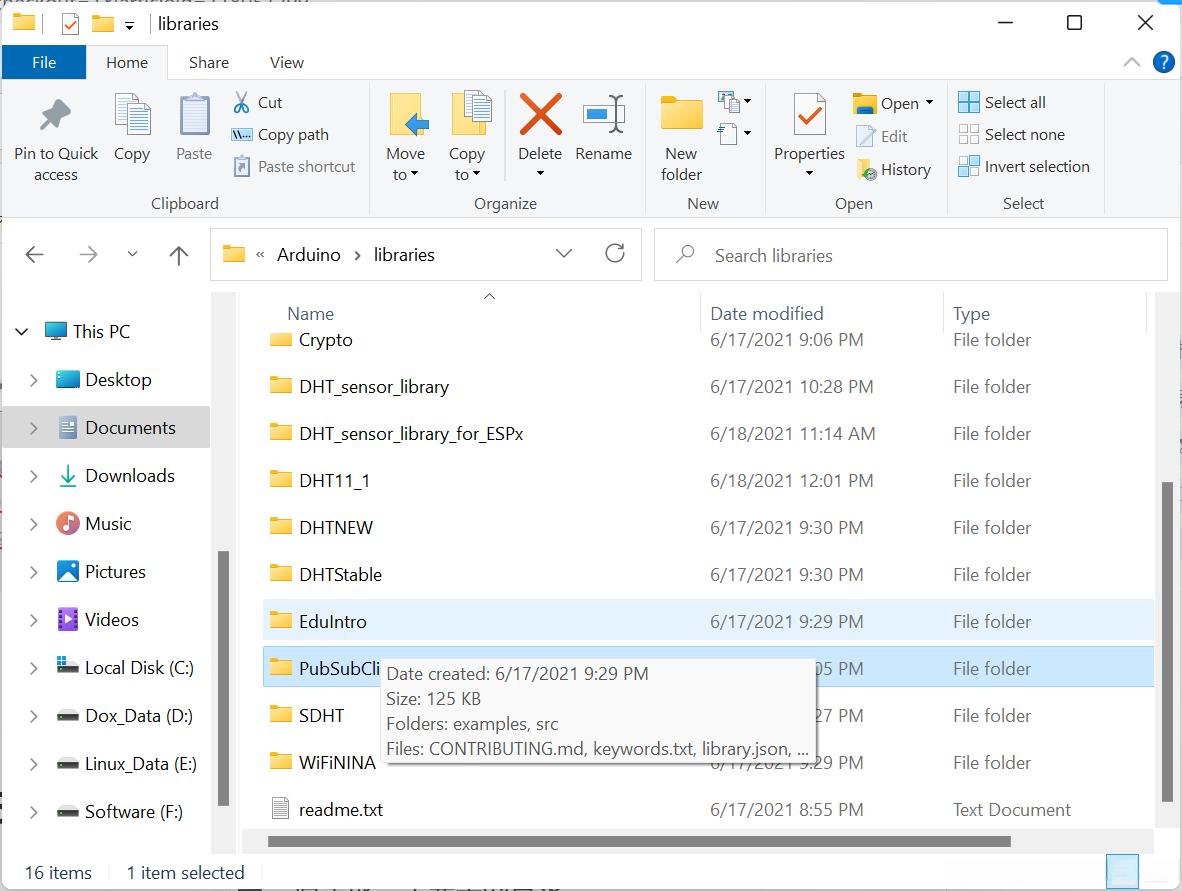Image resolution: width=1182 pixels, height=891 pixels.
Task: Sort by the Date modified column header
Action: (767, 314)
